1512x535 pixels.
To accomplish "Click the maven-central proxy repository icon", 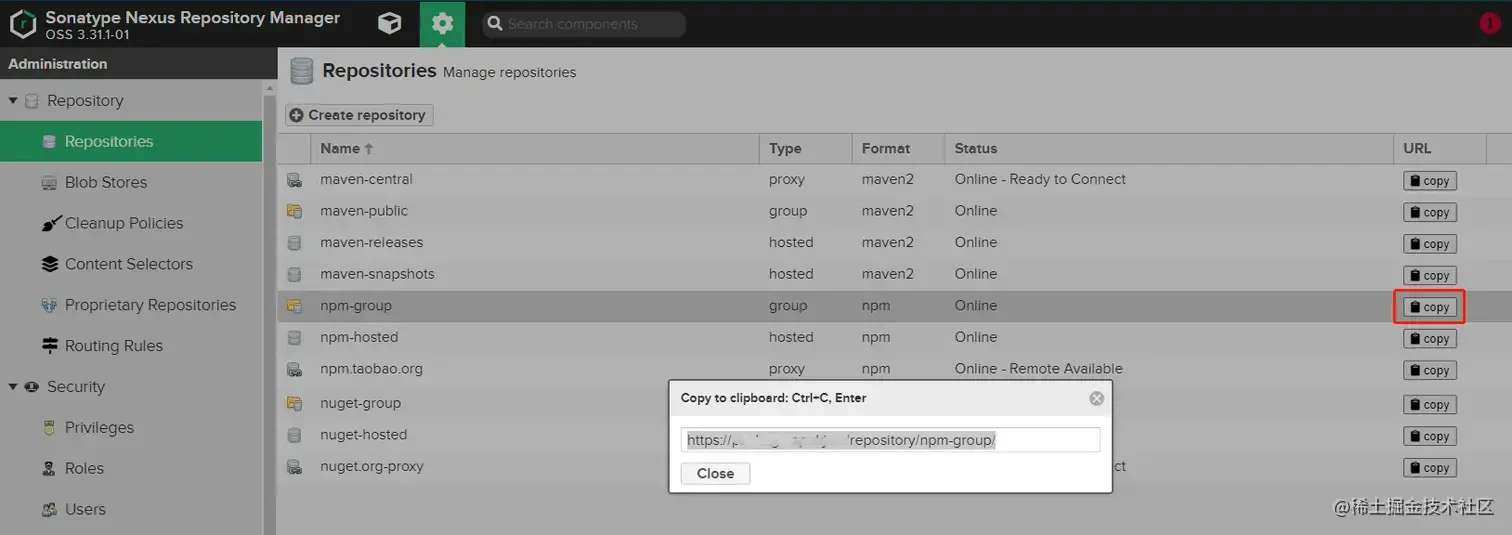I will [x=294, y=180].
